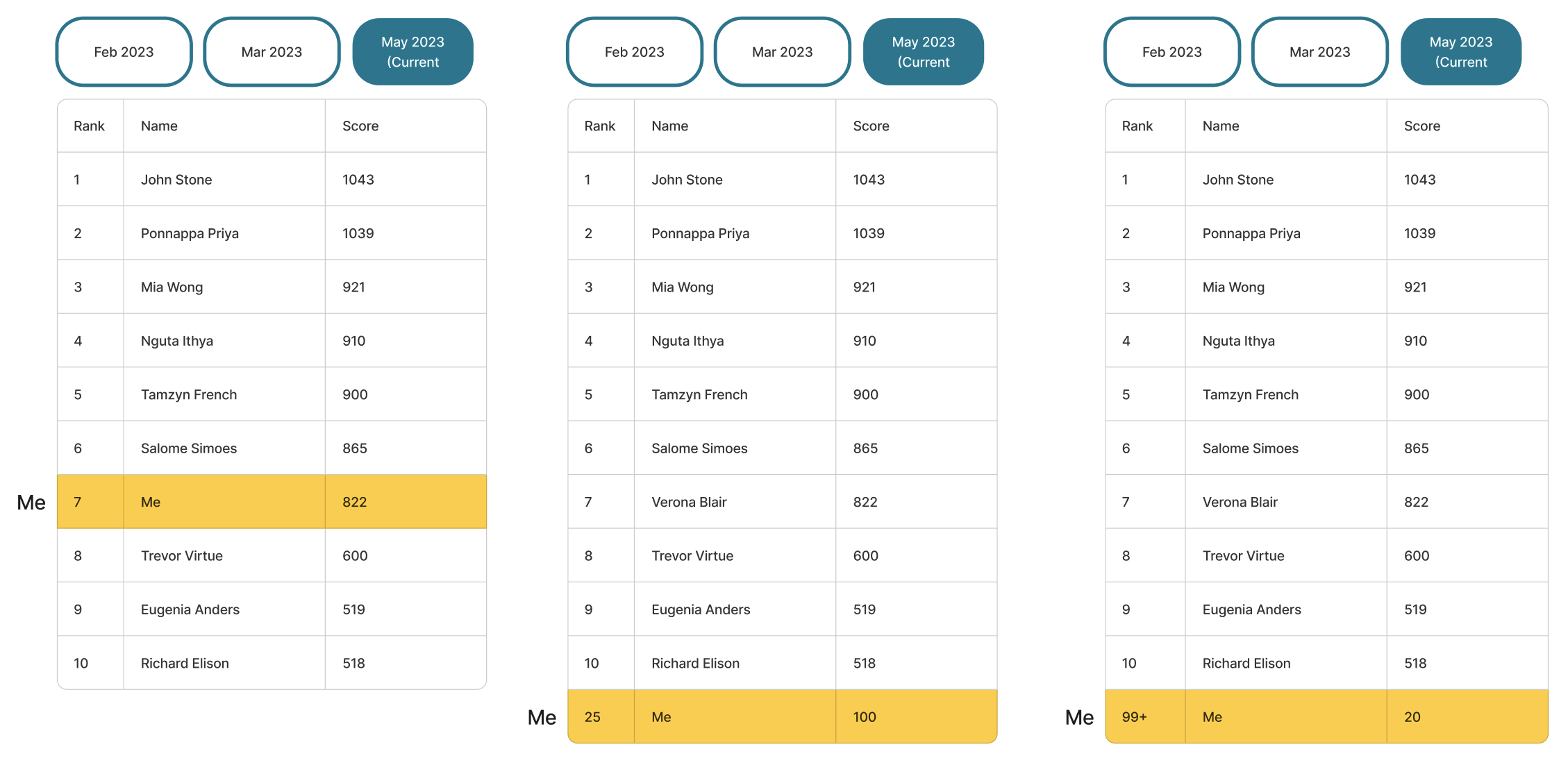
Task: Click the Me label beside the rank 7 row
Action: (x=31, y=501)
